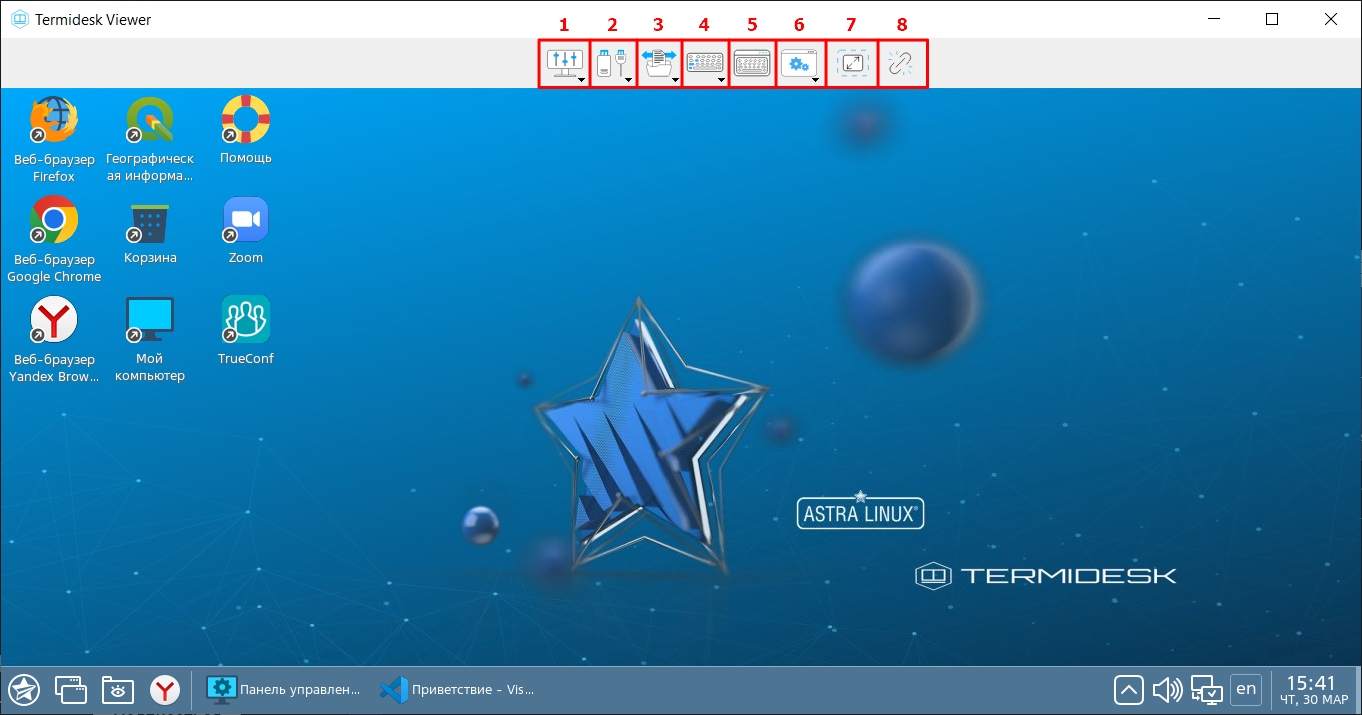
Task: Click the 15:41 clock in the taskbar
Action: (x=1310, y=689)
